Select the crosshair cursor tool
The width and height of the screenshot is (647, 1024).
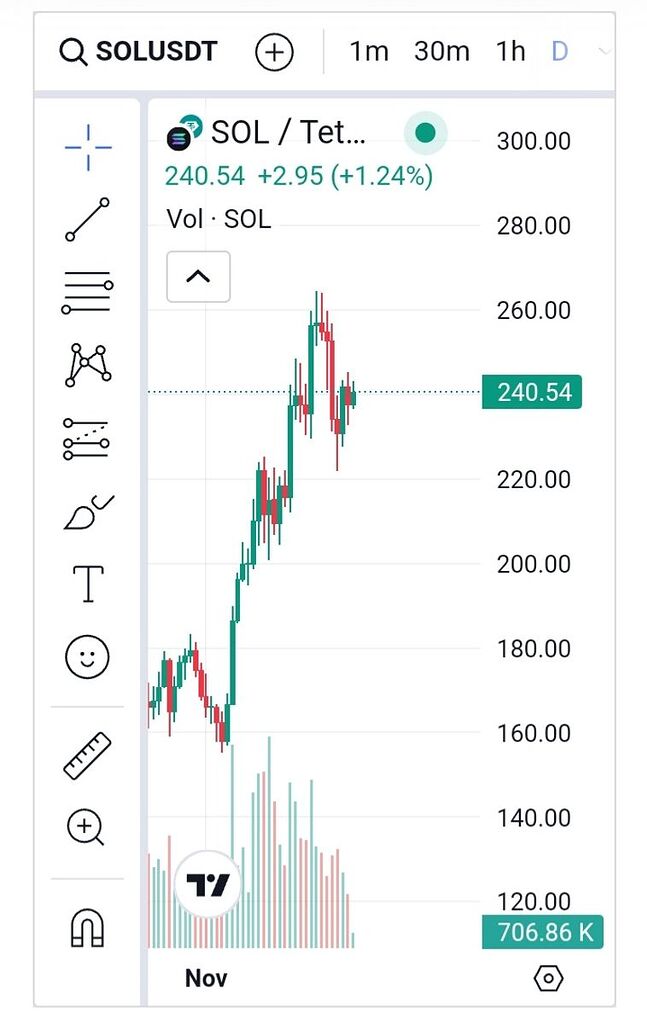[x=88, y=148]
